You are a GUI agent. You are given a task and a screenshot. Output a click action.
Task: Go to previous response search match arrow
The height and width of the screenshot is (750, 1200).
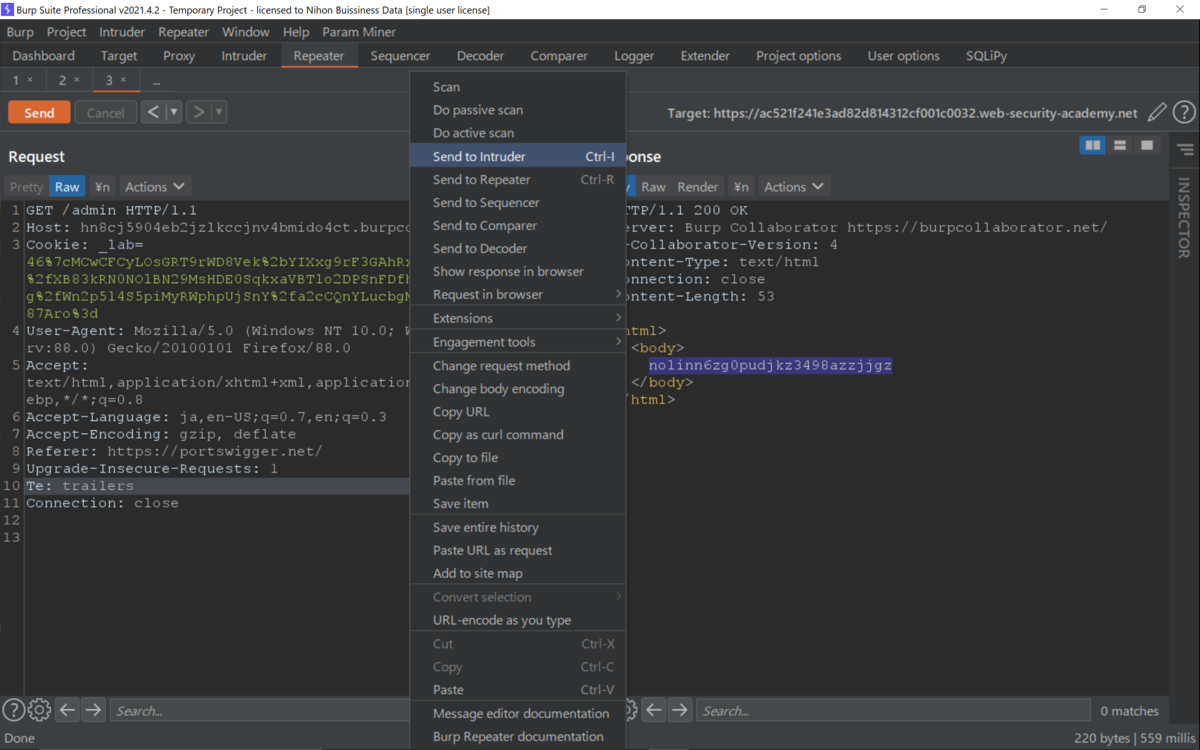654,710
